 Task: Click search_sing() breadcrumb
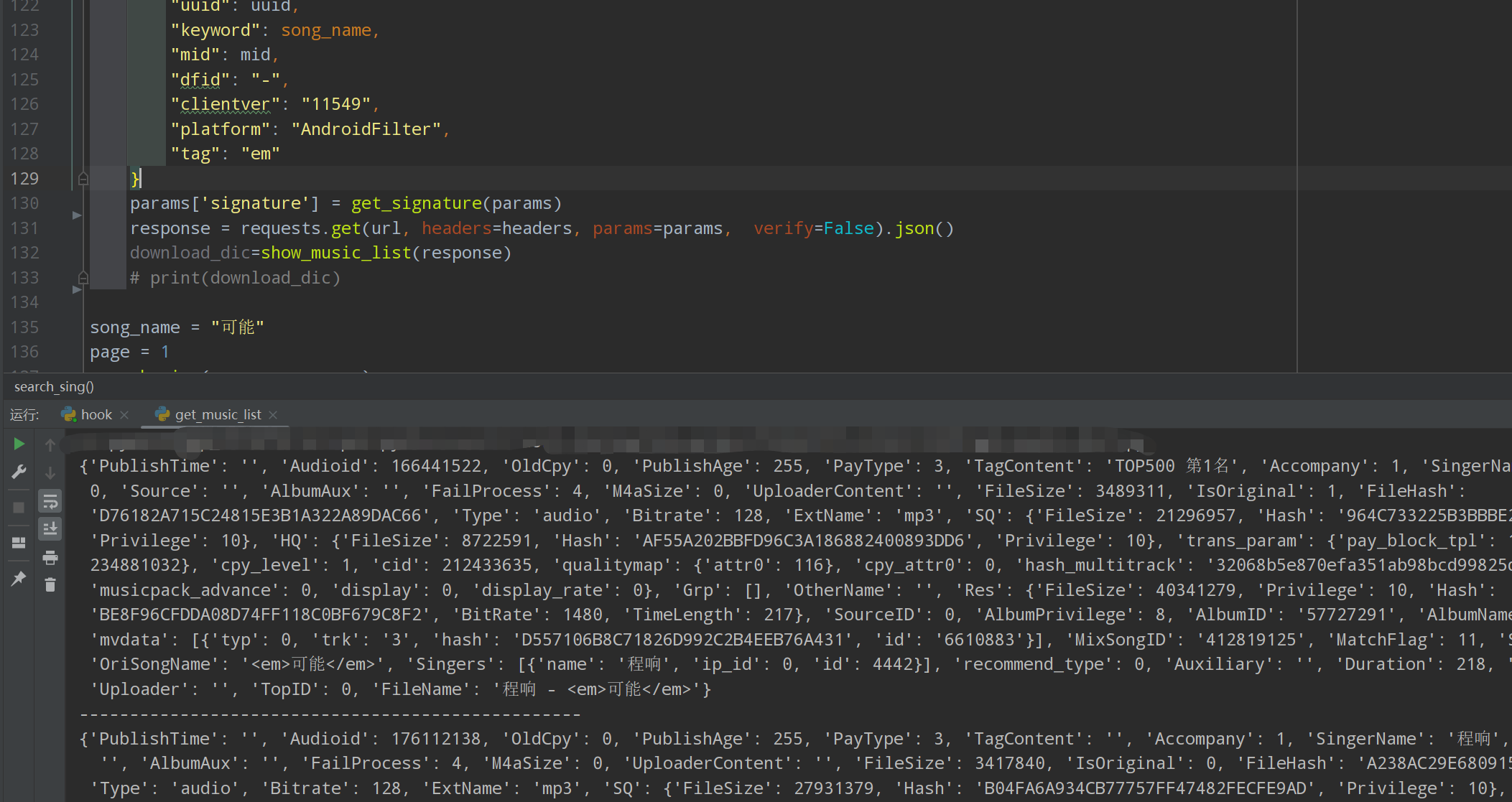click(x=54, y=386)
